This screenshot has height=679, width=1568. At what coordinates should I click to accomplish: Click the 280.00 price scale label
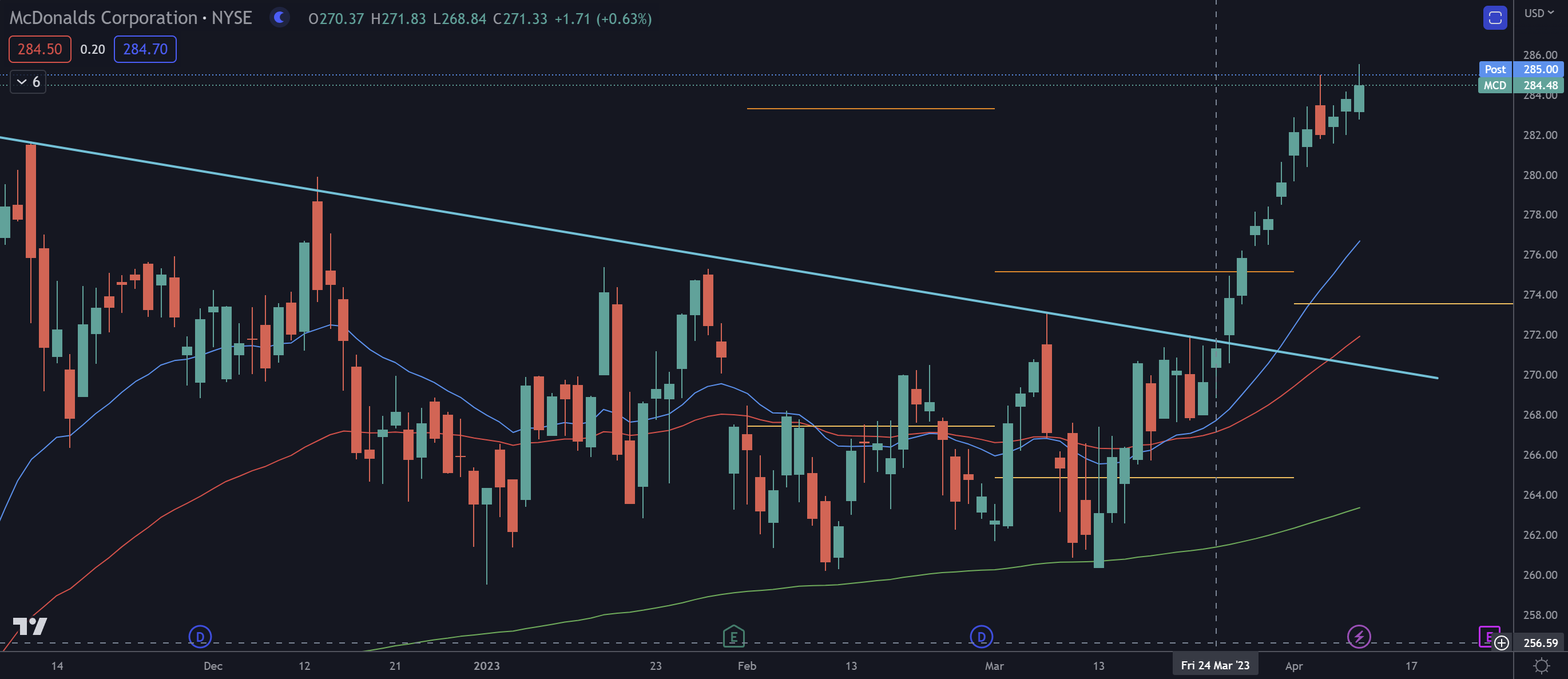tap(1540, 174)
